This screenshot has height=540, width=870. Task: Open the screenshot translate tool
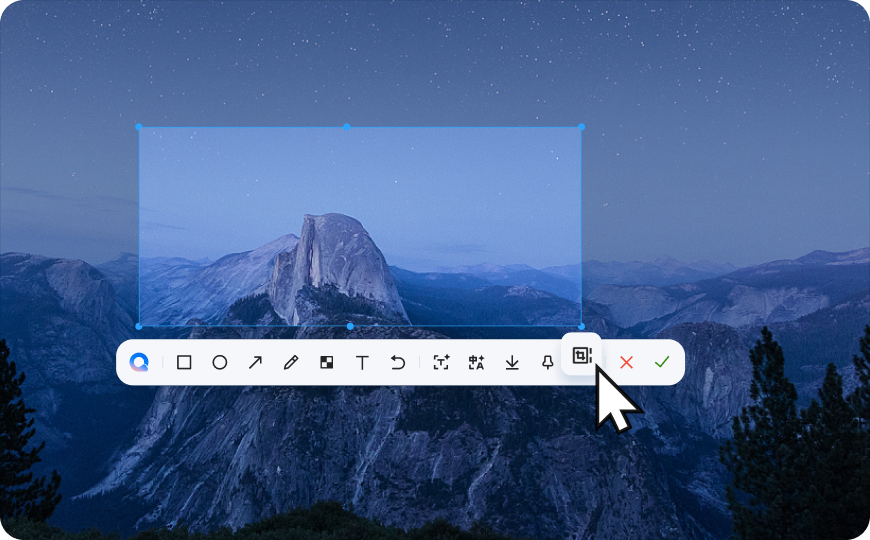tap(476, 362)
